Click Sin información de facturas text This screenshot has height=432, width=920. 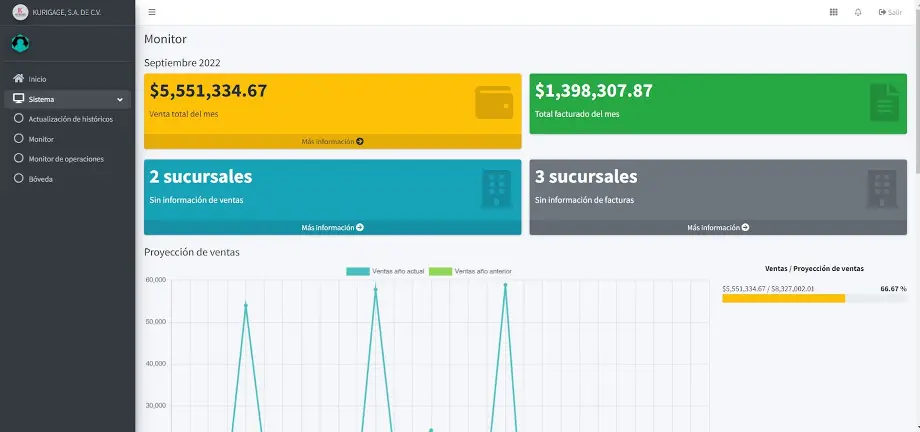pos(584,200)
